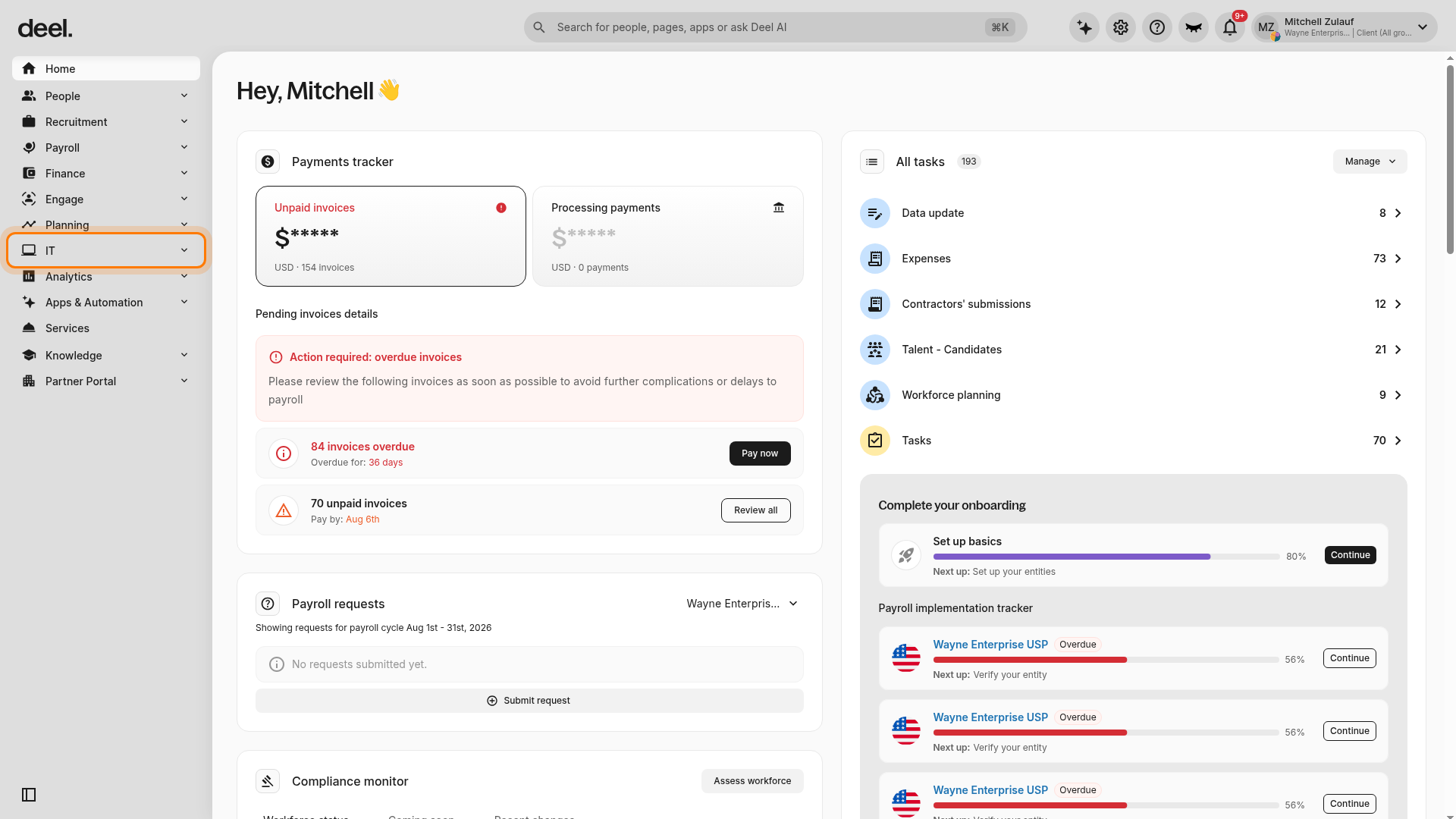
Task: Click the 'Aug 6th' pay by date
Action: [x=362, y=519]
